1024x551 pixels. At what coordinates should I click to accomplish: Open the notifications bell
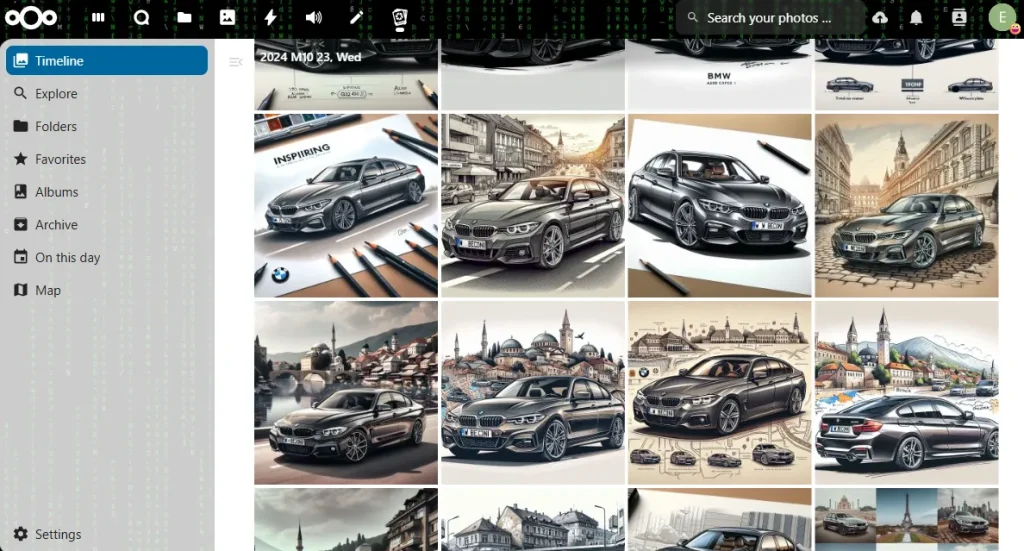(x=916, y=18)
